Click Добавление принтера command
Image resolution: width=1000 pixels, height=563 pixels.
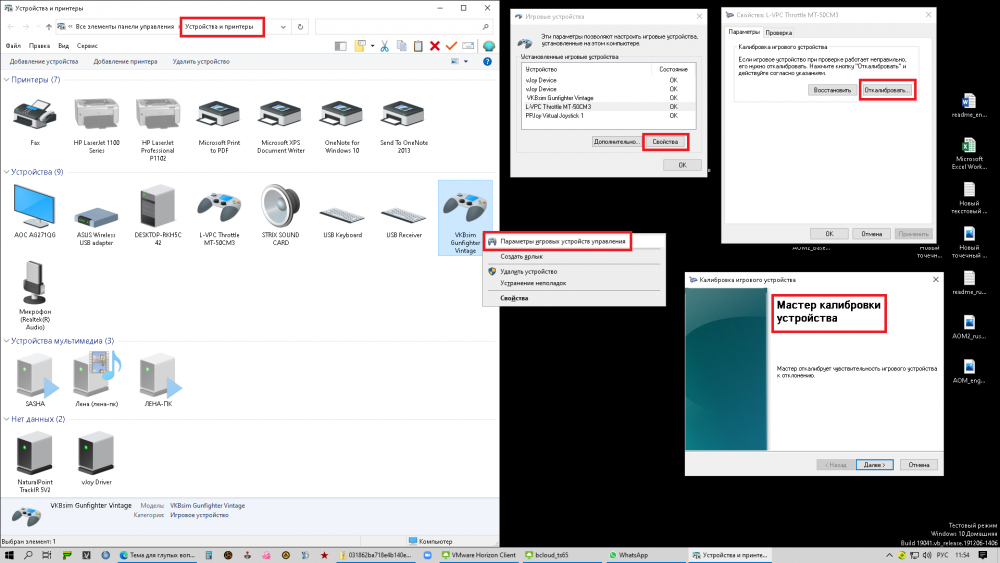point(125,62)
